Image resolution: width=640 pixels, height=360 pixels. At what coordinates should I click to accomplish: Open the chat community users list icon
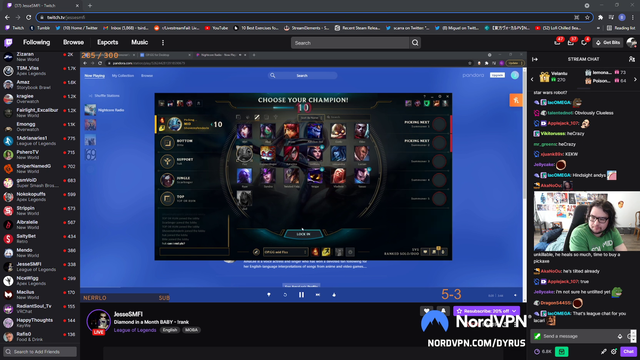[x=632, y=59]
